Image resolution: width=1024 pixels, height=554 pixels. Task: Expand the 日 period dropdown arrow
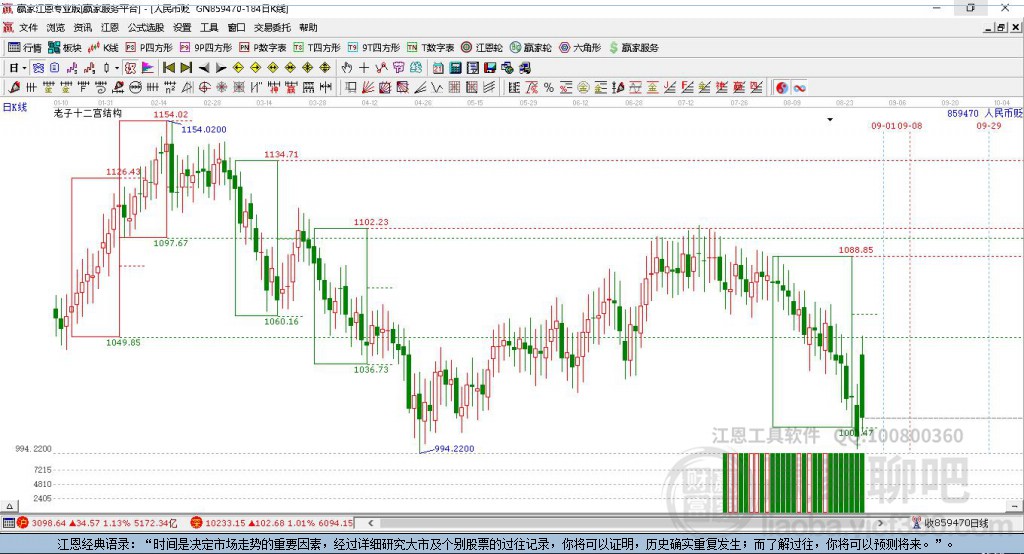pyautogui.click(x=24, y=68)
